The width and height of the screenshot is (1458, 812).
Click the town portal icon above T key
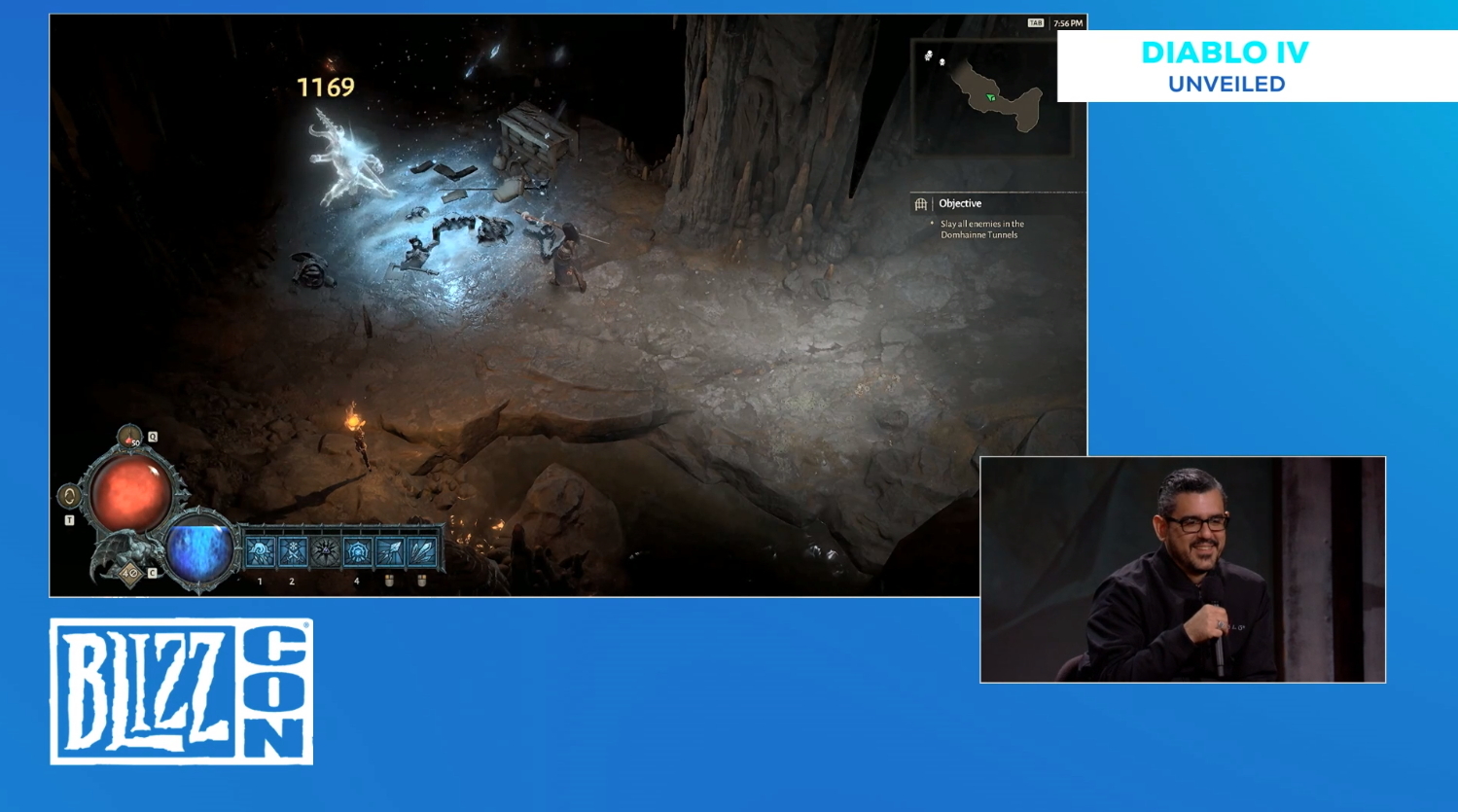69,497
